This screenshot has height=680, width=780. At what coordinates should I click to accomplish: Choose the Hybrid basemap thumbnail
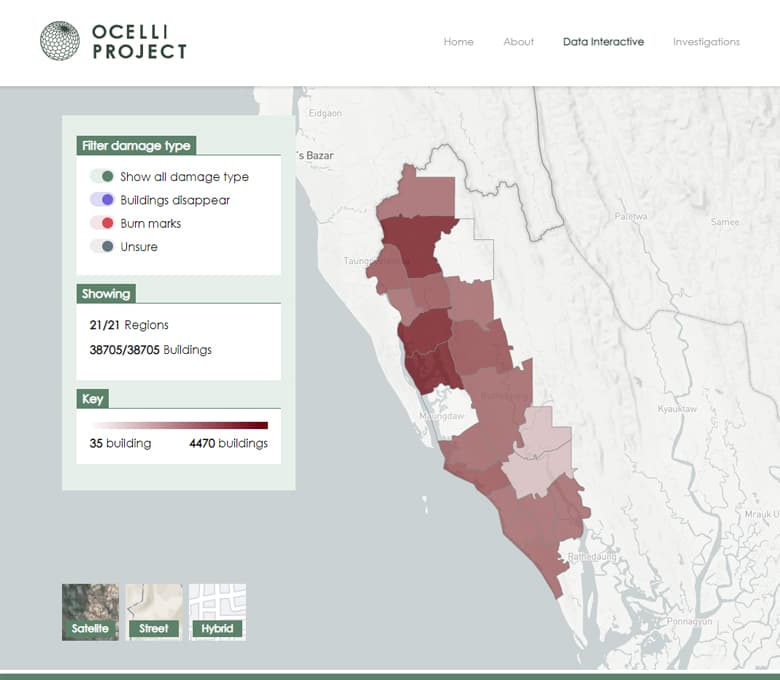217,611
